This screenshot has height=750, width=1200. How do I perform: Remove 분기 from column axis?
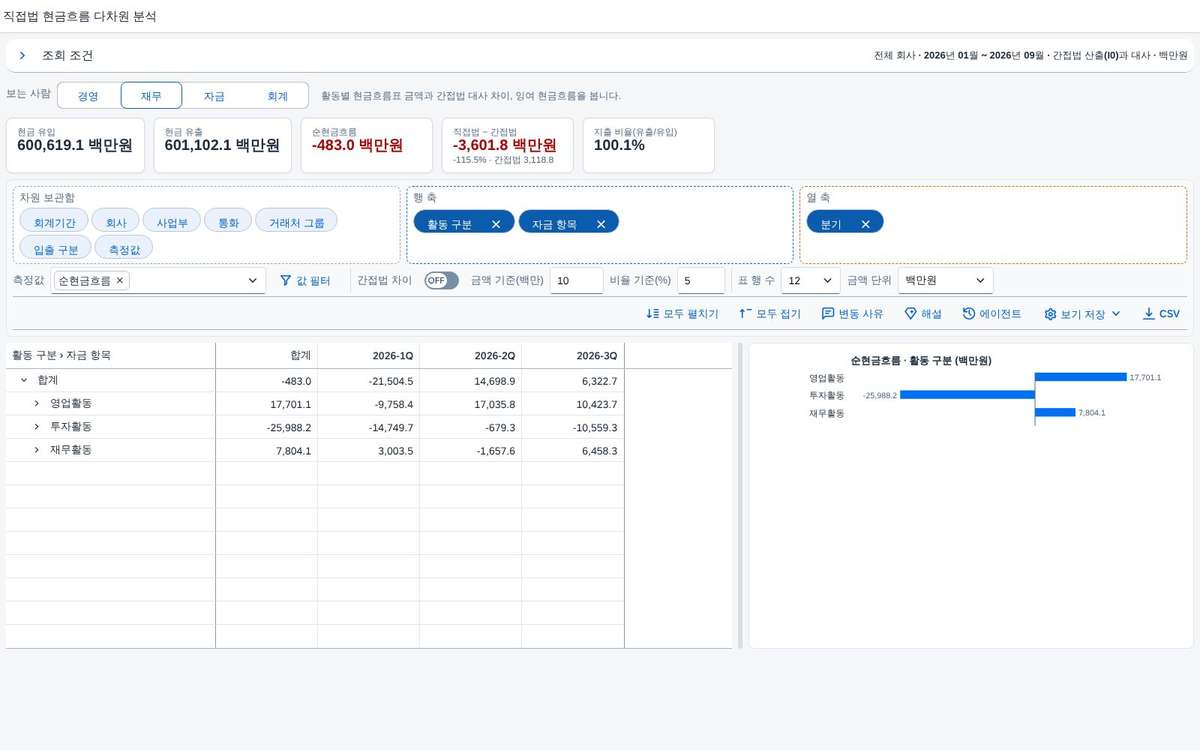(x=866, y=224)
